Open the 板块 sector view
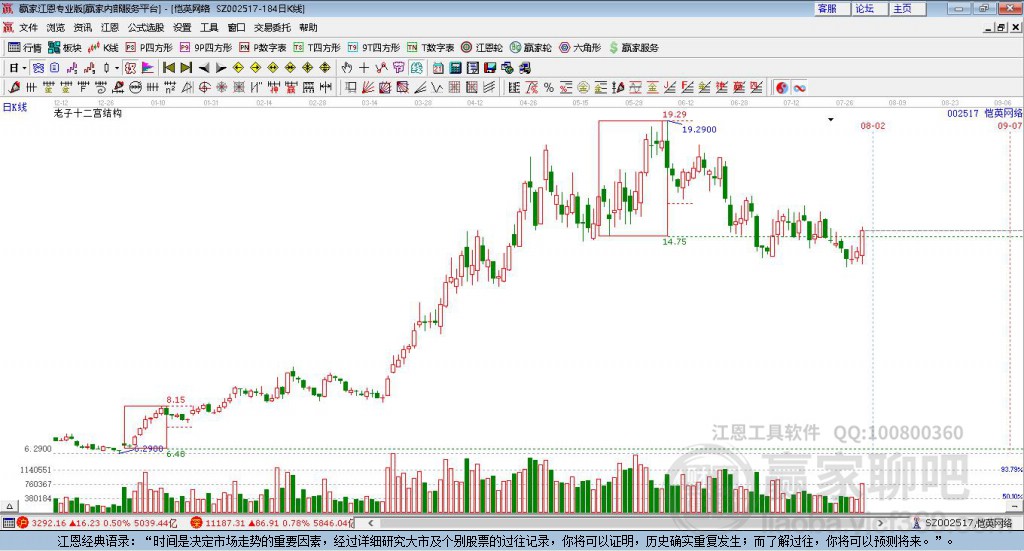 point(65,48)
